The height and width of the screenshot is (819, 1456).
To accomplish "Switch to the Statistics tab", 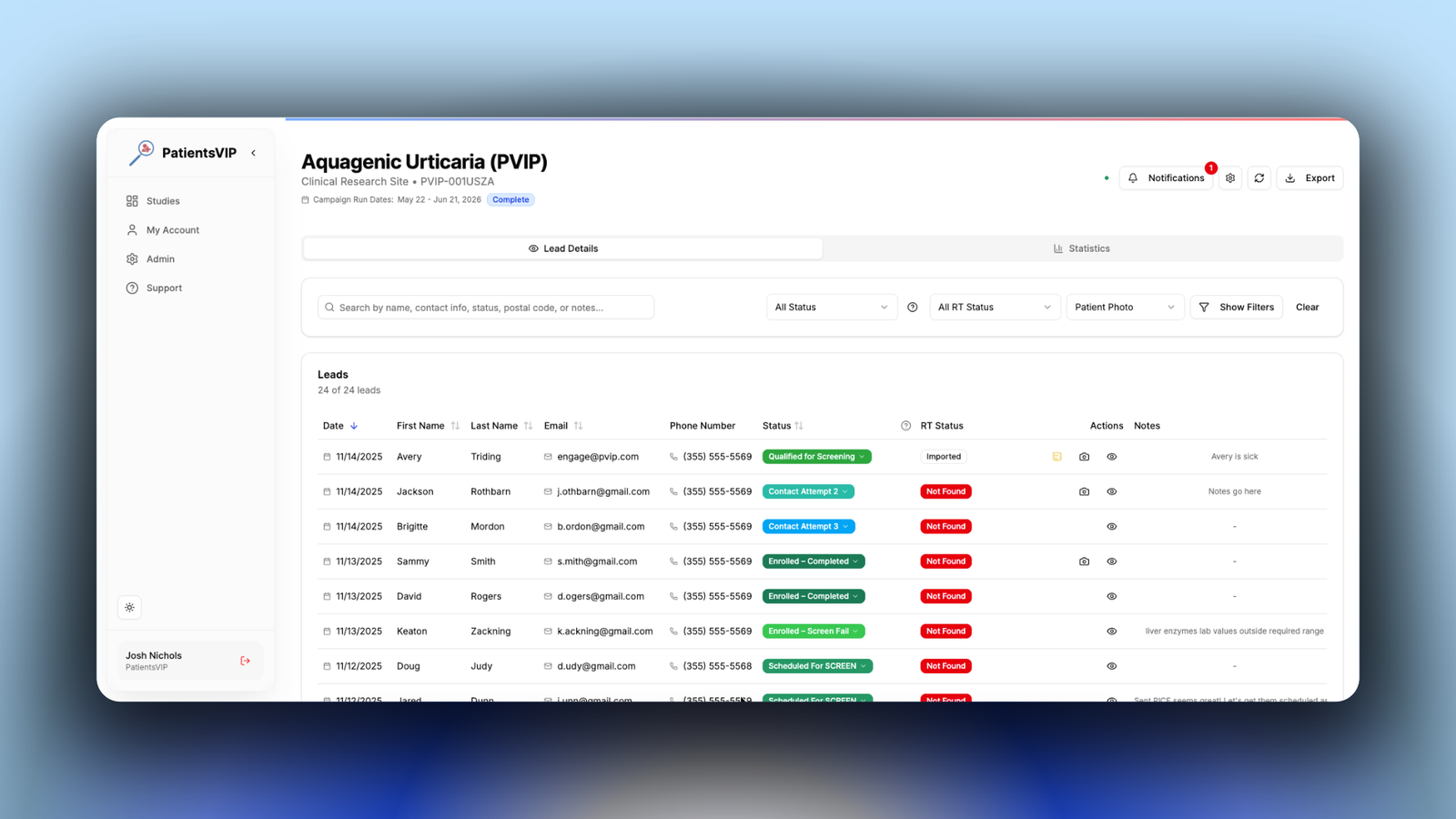I will coord(1082,248).
